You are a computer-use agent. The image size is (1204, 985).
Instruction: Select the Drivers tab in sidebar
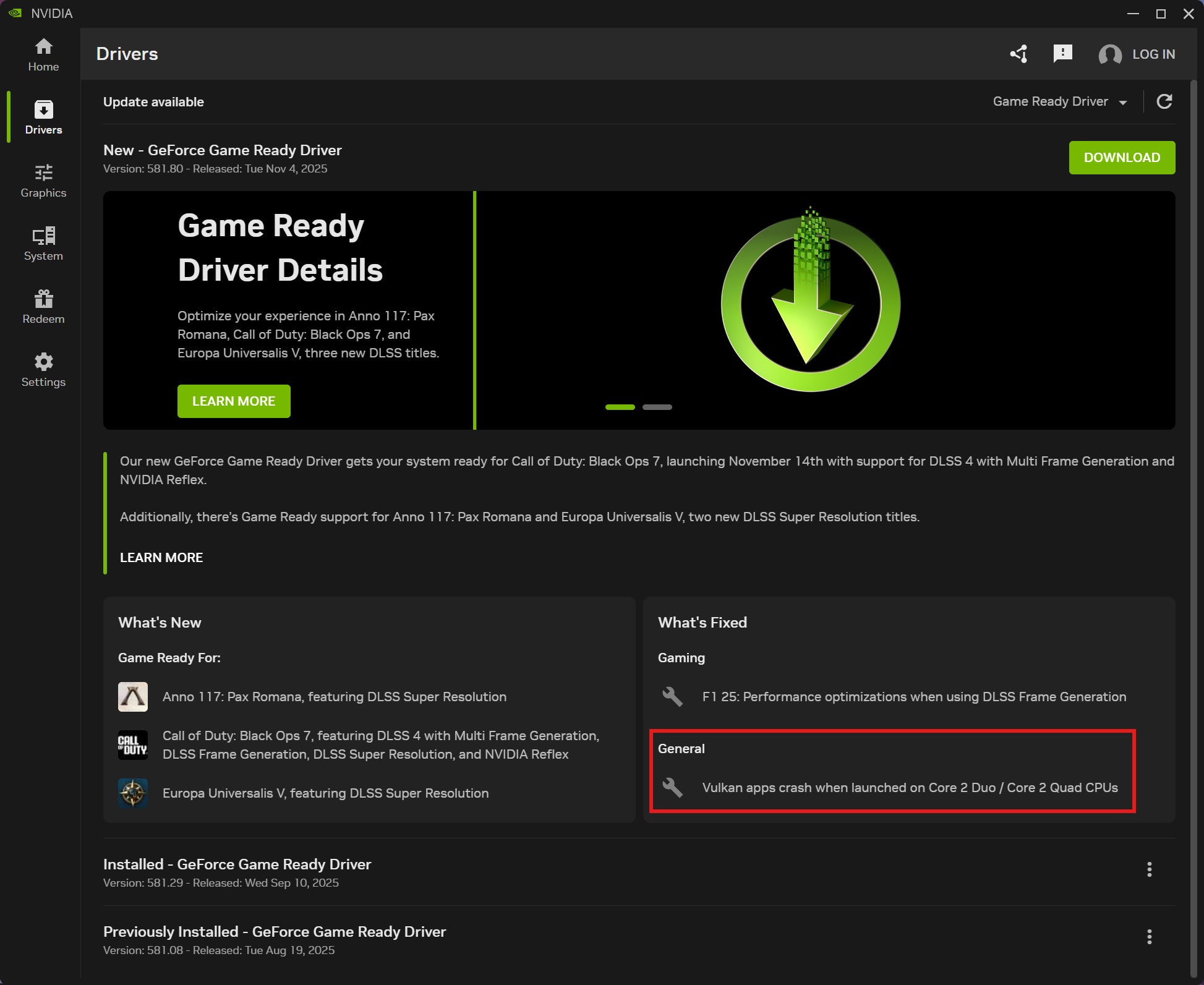43,117
